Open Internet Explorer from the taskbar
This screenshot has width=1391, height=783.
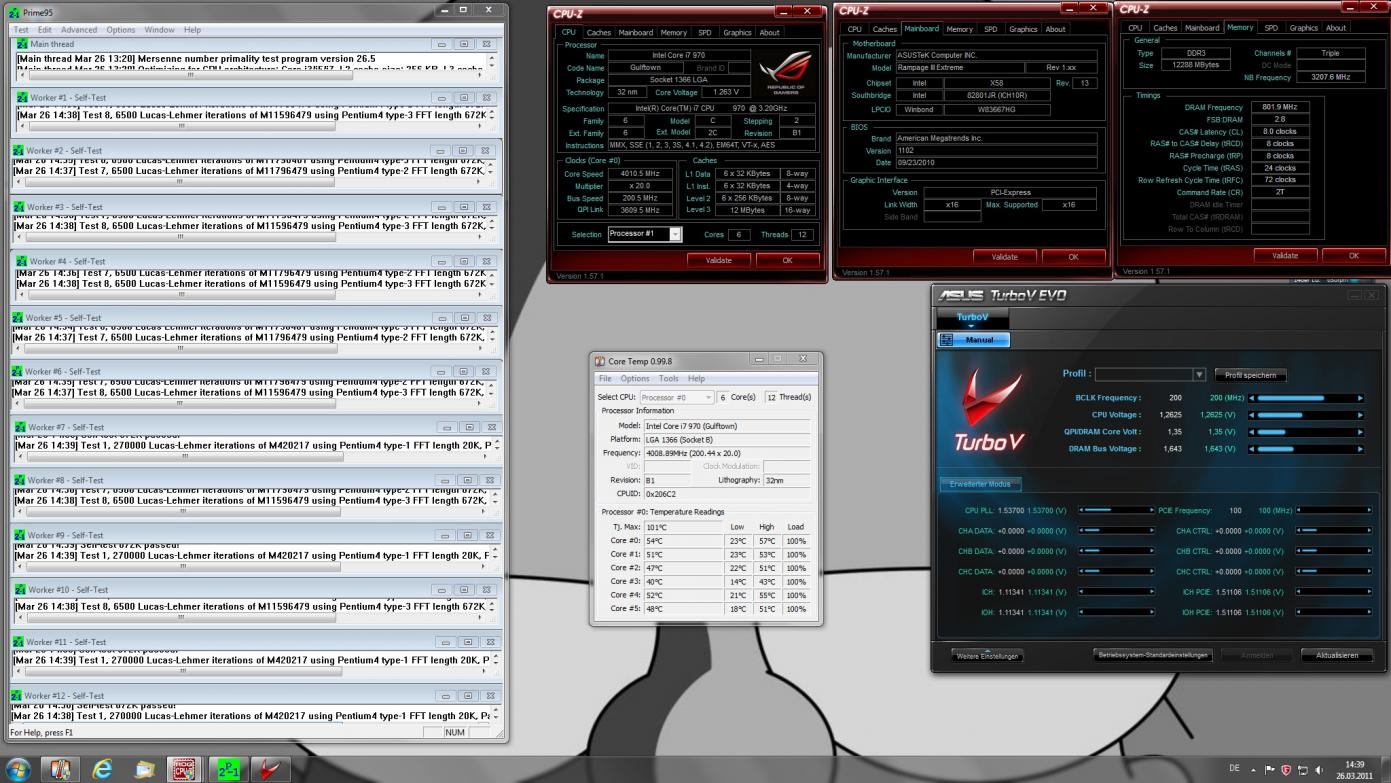pyautogui.click(x=102, y=769)
